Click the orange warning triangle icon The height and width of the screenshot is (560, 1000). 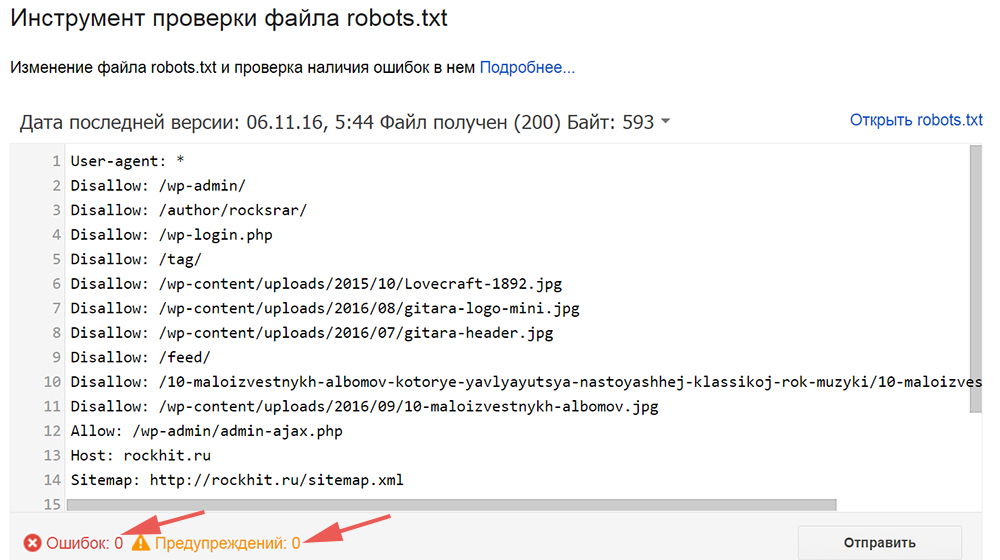click(141, 543)
